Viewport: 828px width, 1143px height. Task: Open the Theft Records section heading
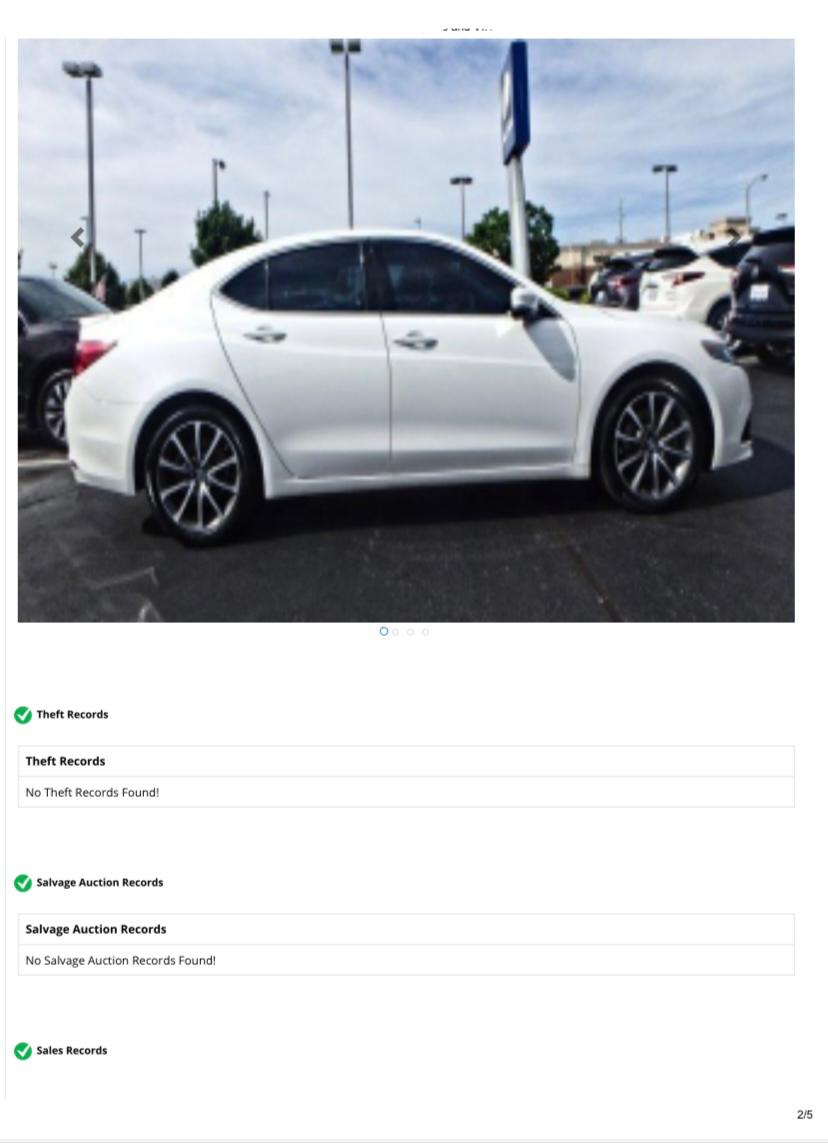click(72, 714)
